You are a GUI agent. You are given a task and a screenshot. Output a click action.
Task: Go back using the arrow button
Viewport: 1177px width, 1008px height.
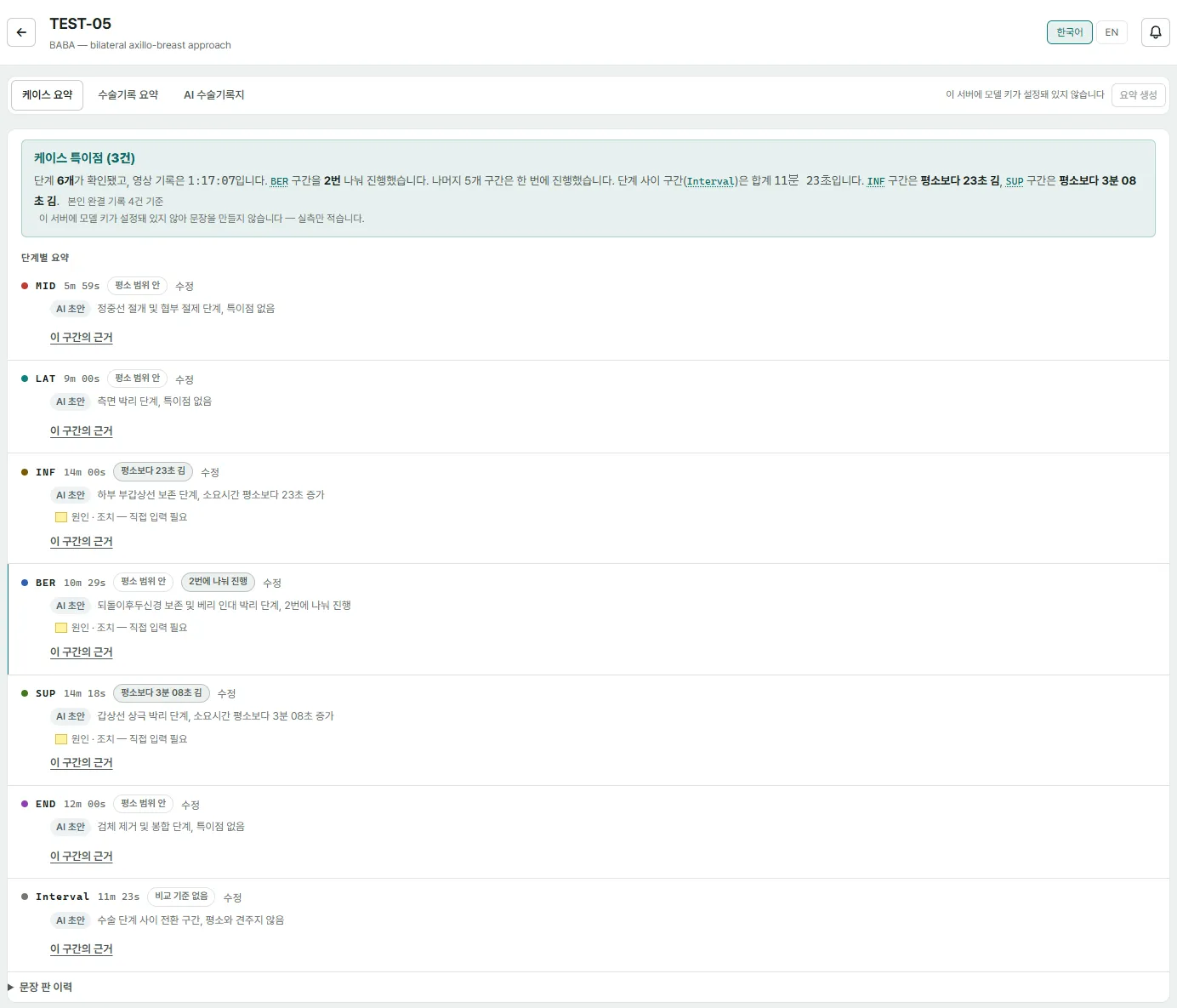(21, 32)
